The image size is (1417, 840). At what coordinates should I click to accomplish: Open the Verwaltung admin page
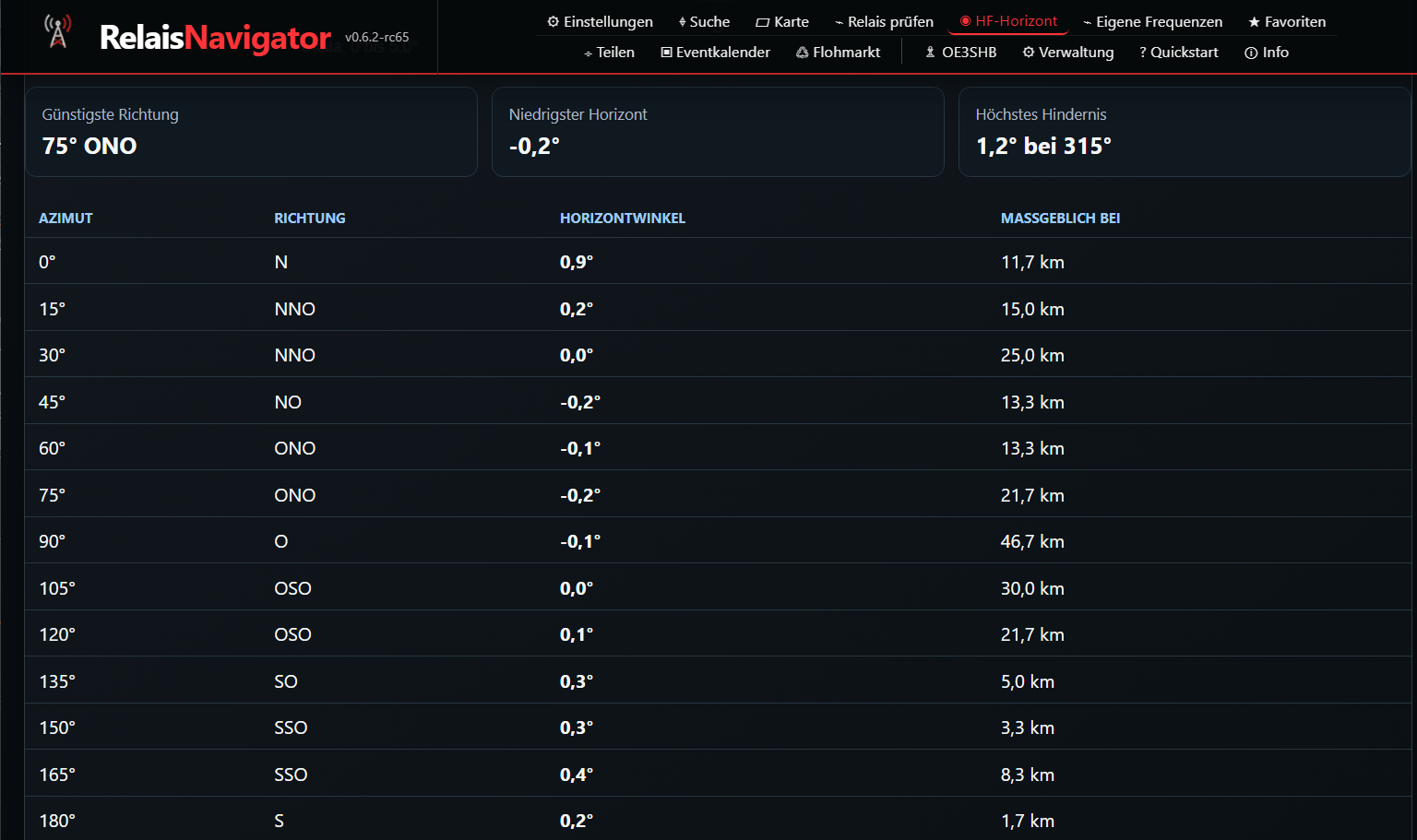(1067, 52)
